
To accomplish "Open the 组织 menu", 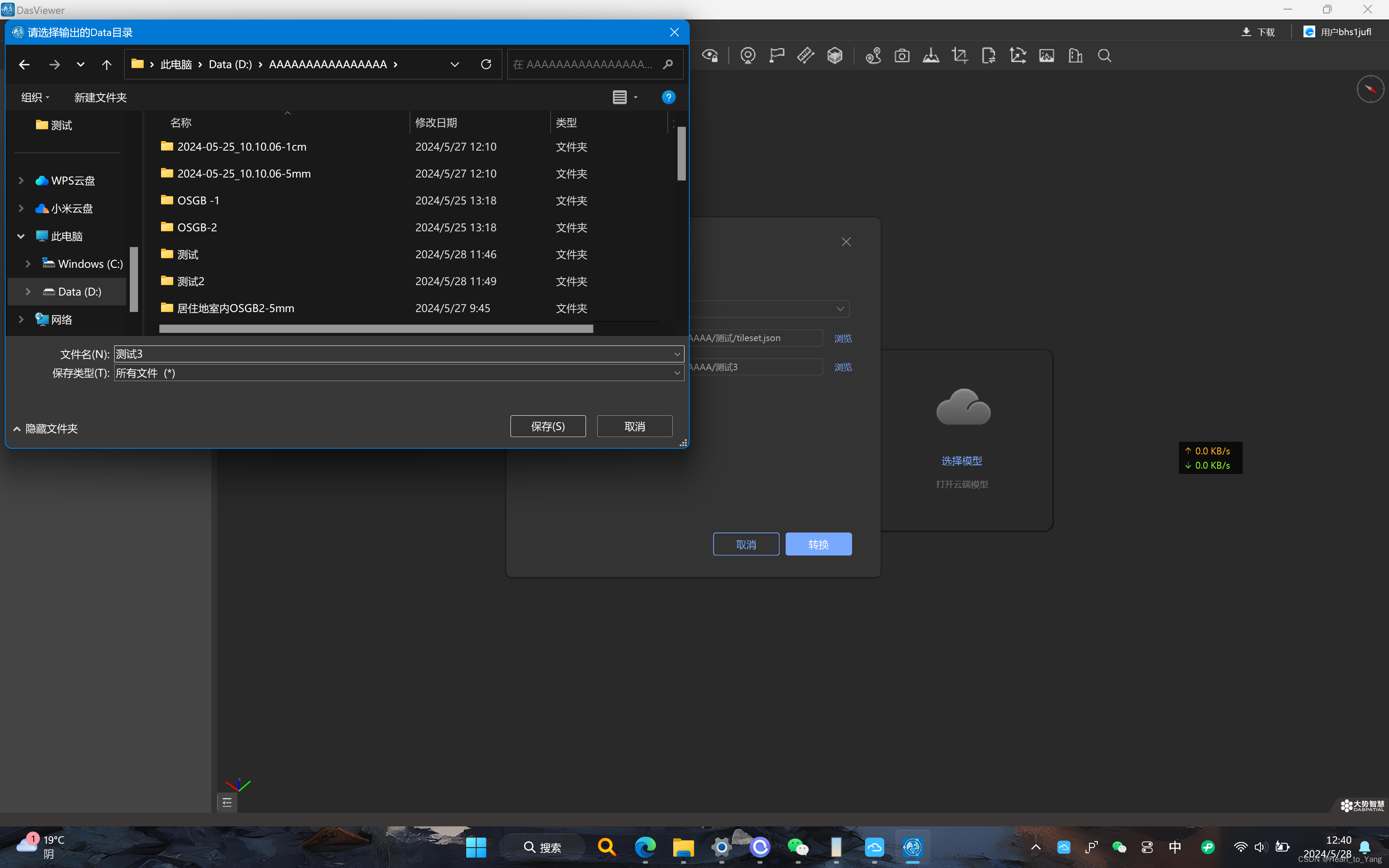I will tap(35, 98).
